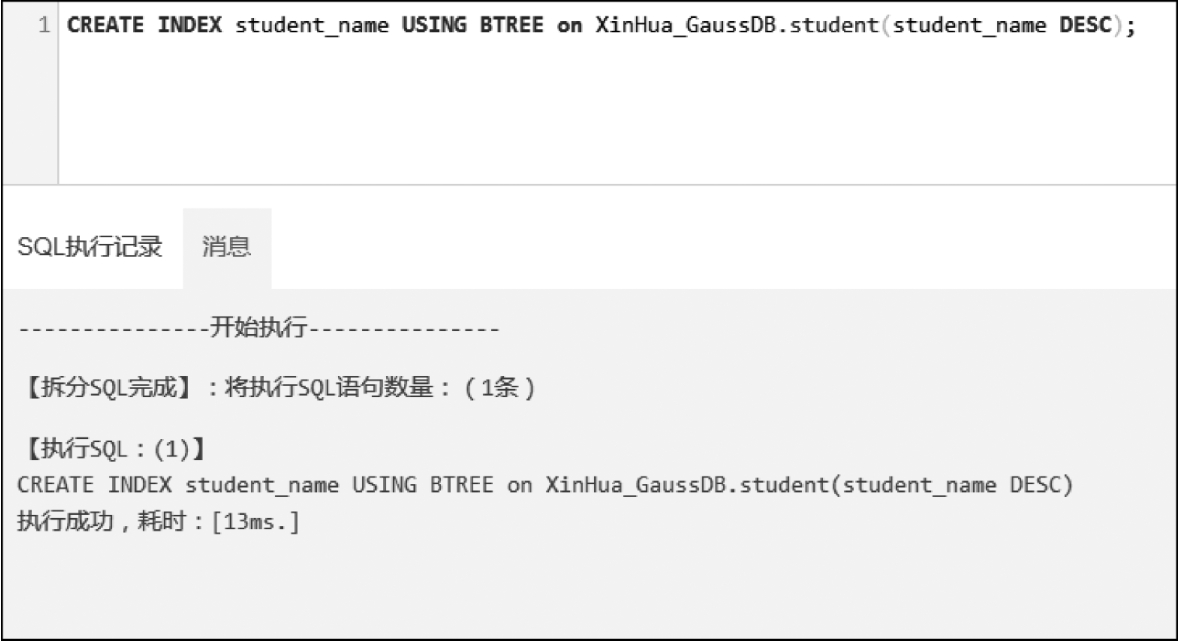
Task: Click the semicolon ending the editor statement
Action: click(1131, 25)
